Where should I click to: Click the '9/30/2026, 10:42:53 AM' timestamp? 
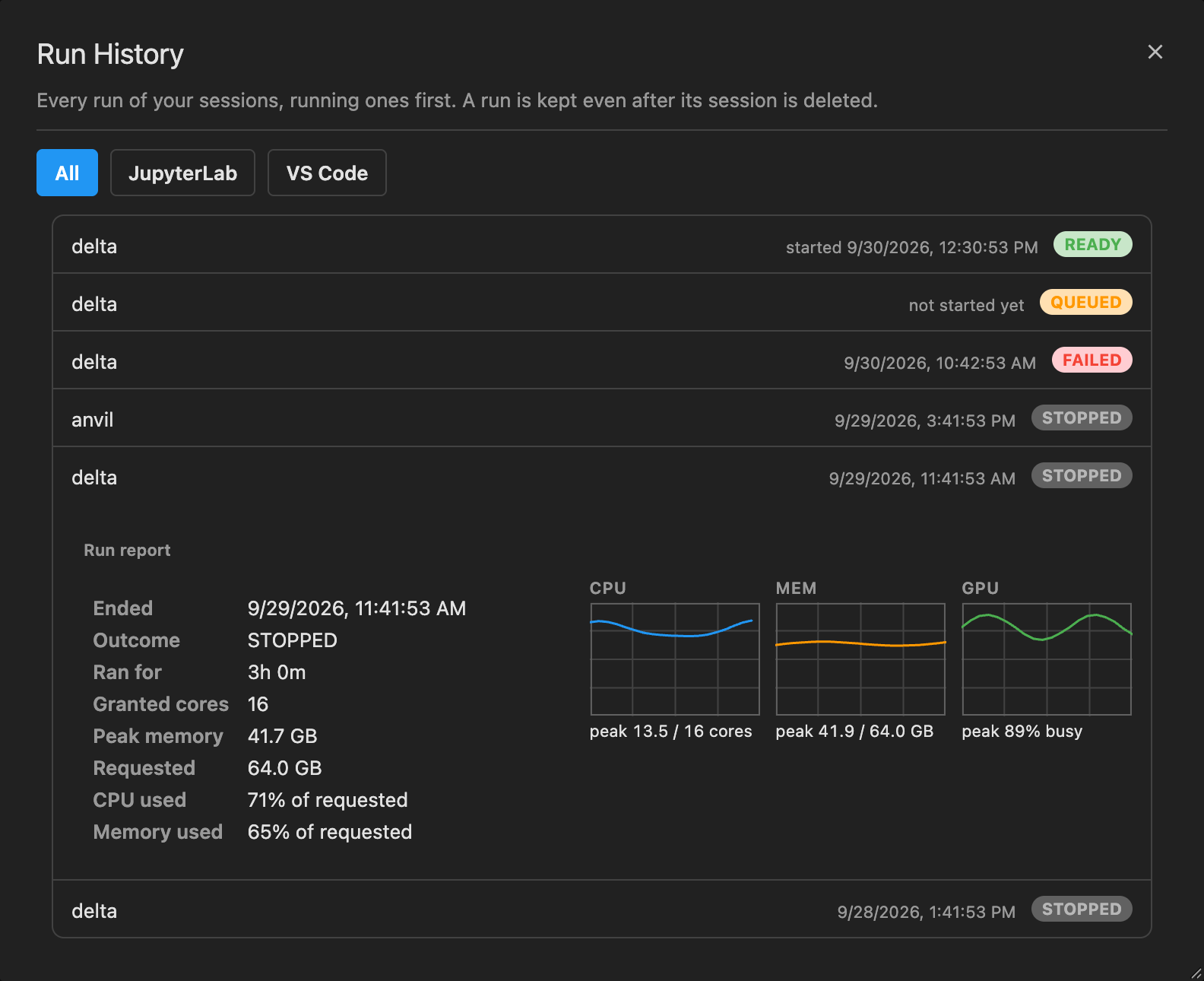pyautogui.click(x=939, y=363)
